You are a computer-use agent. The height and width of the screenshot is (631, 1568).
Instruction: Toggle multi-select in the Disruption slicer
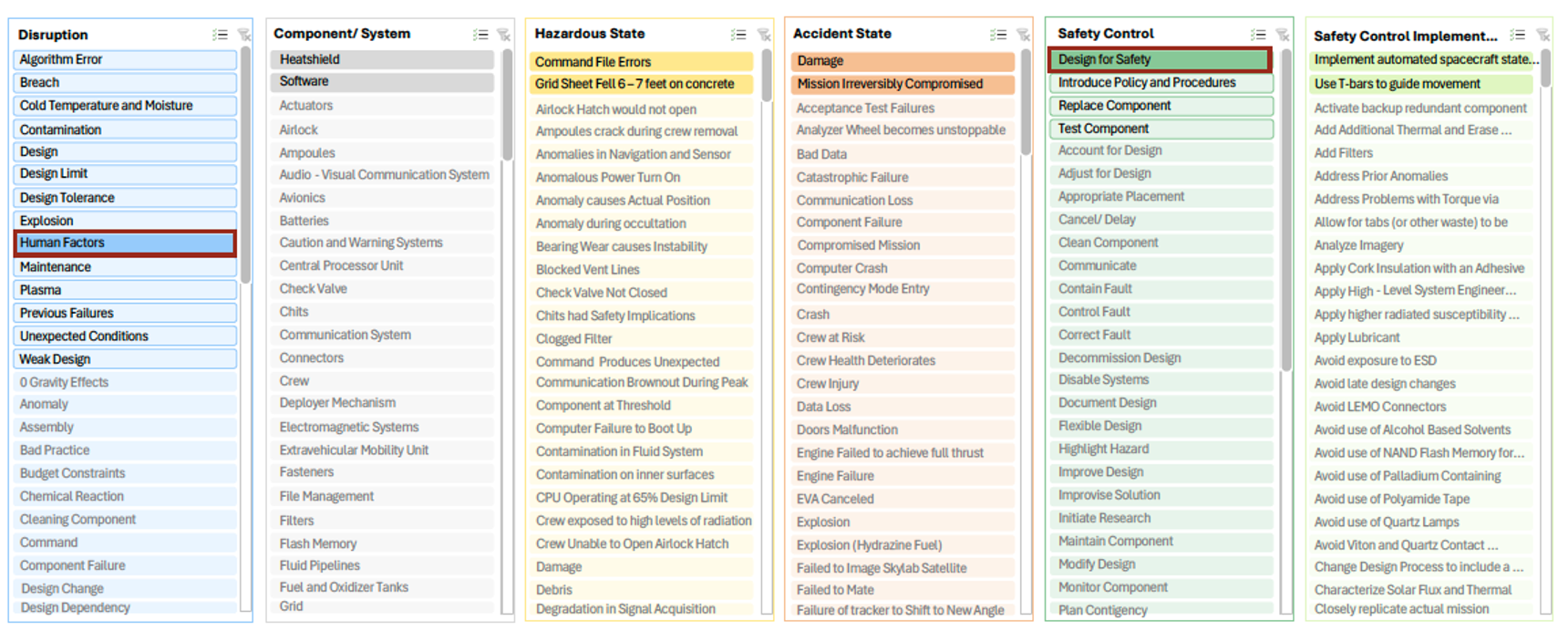[x=220, y=35]
